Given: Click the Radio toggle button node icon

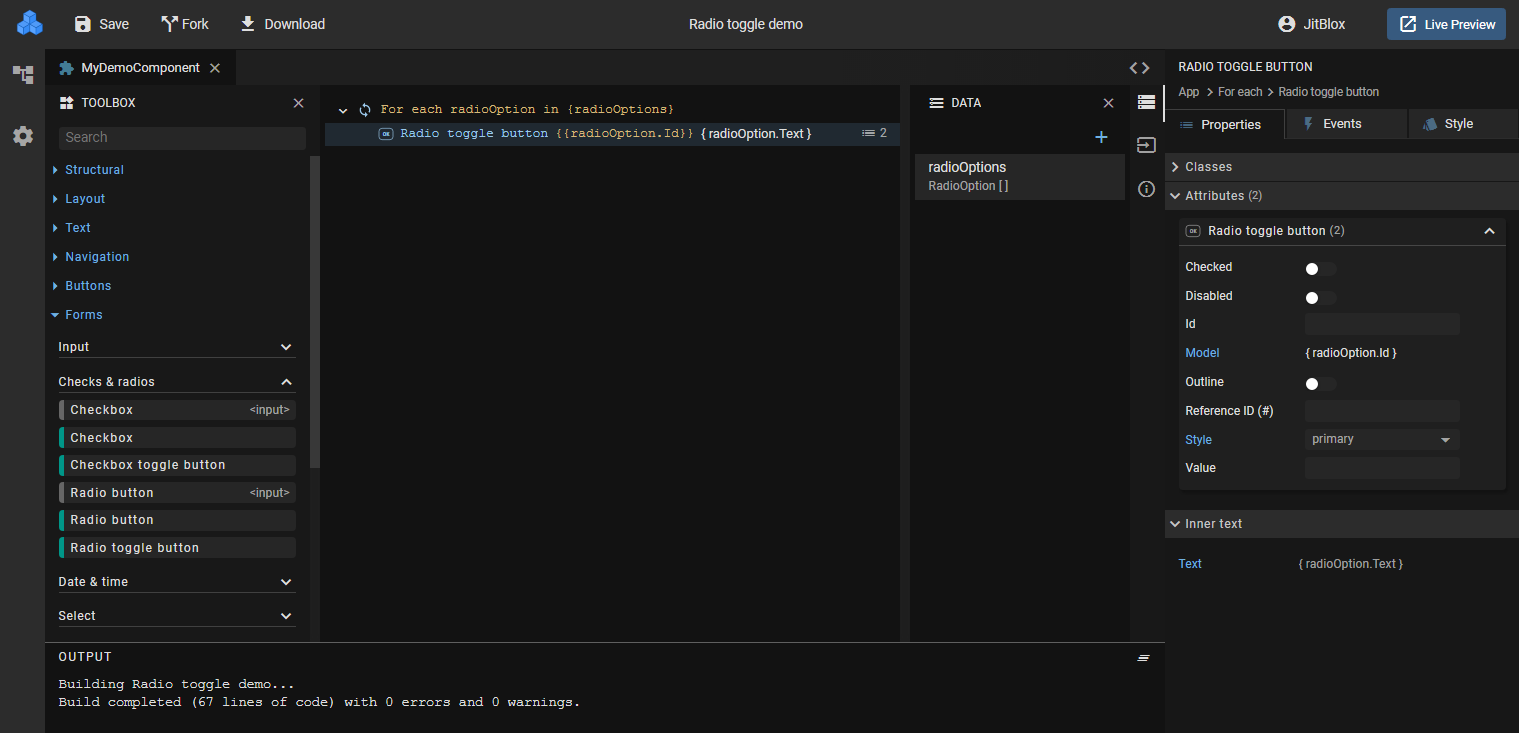Looking at the screenshot, I should [386, 134].
